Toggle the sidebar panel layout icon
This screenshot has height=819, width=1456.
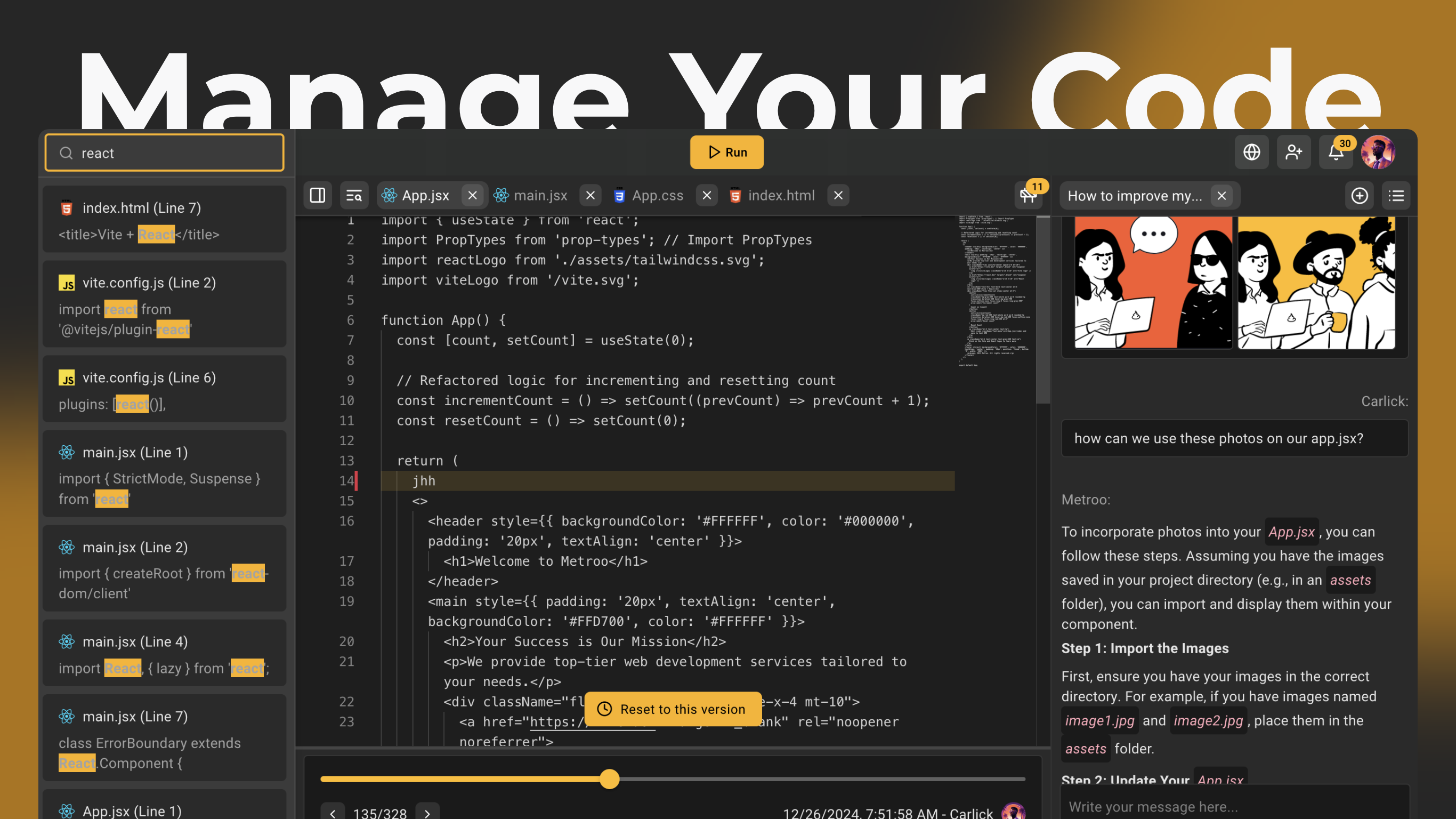[x=318, y=196]
